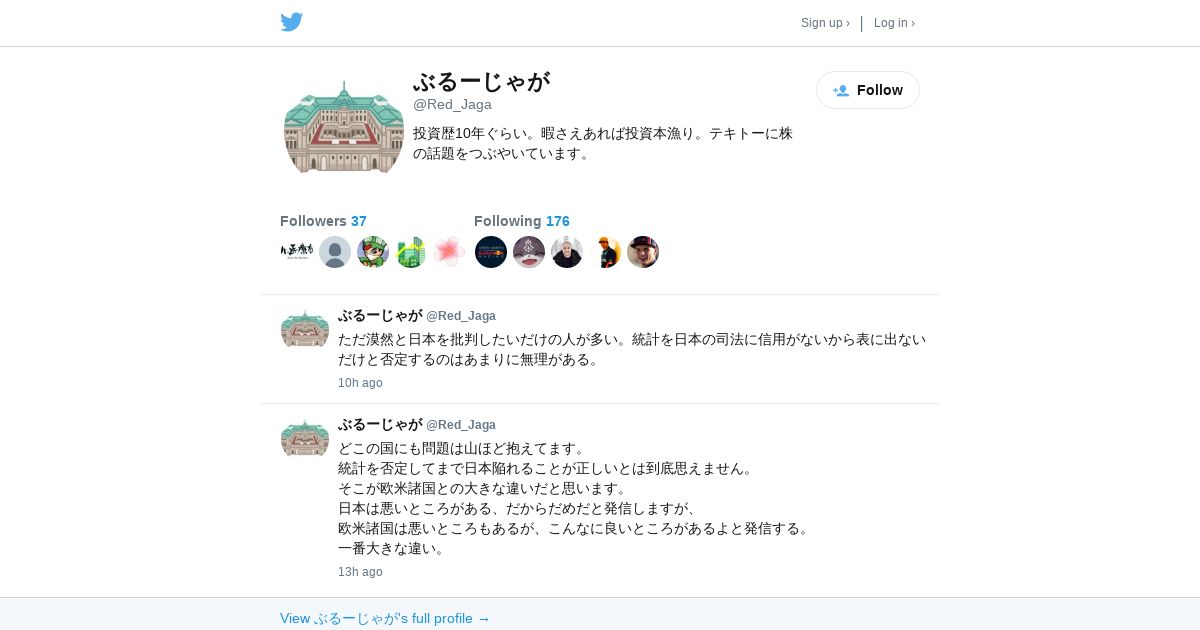View ぶるーじゃが's full profile link
Screen dimensions: 1200x630
pos(385,618)
